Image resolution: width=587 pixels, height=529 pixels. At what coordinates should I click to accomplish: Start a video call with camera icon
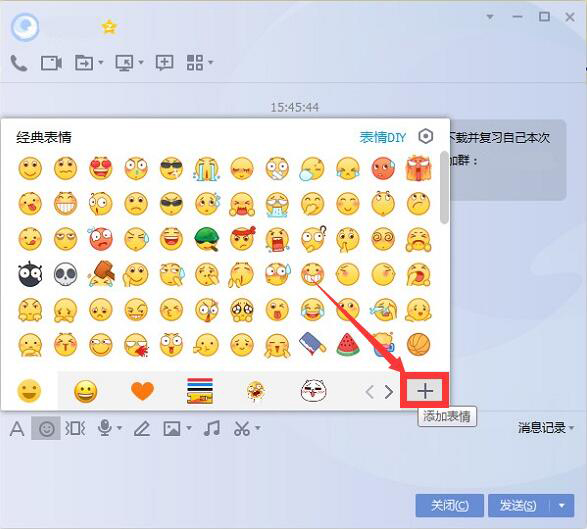(51, 63)
